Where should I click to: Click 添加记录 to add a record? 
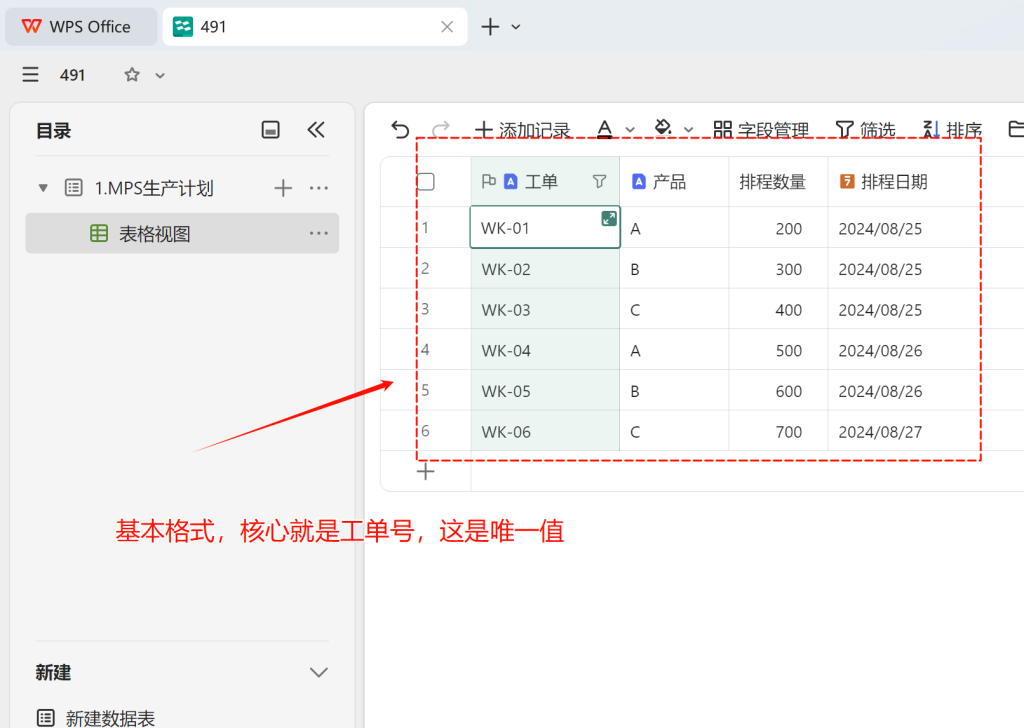522,130
